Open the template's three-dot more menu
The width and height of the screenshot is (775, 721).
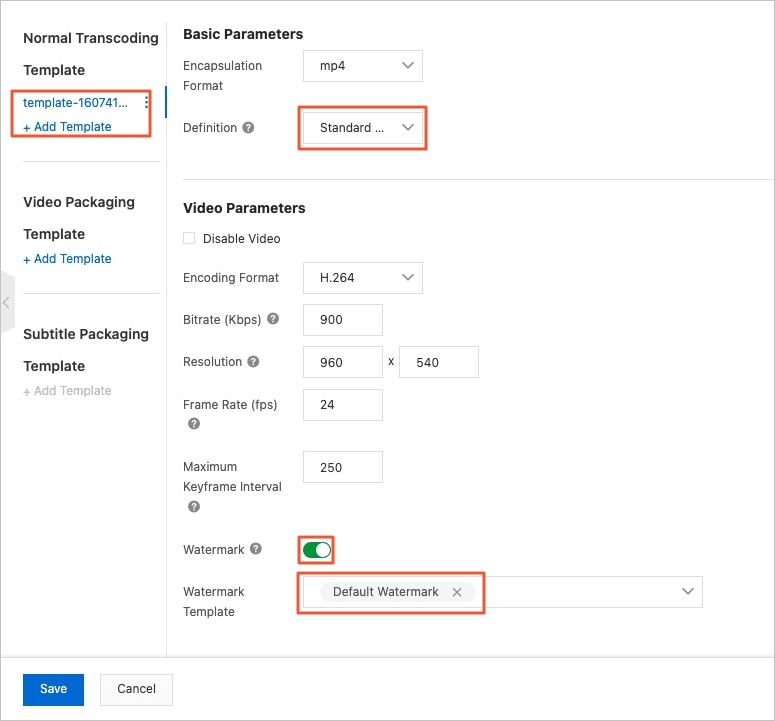click(x=147, y=103)
